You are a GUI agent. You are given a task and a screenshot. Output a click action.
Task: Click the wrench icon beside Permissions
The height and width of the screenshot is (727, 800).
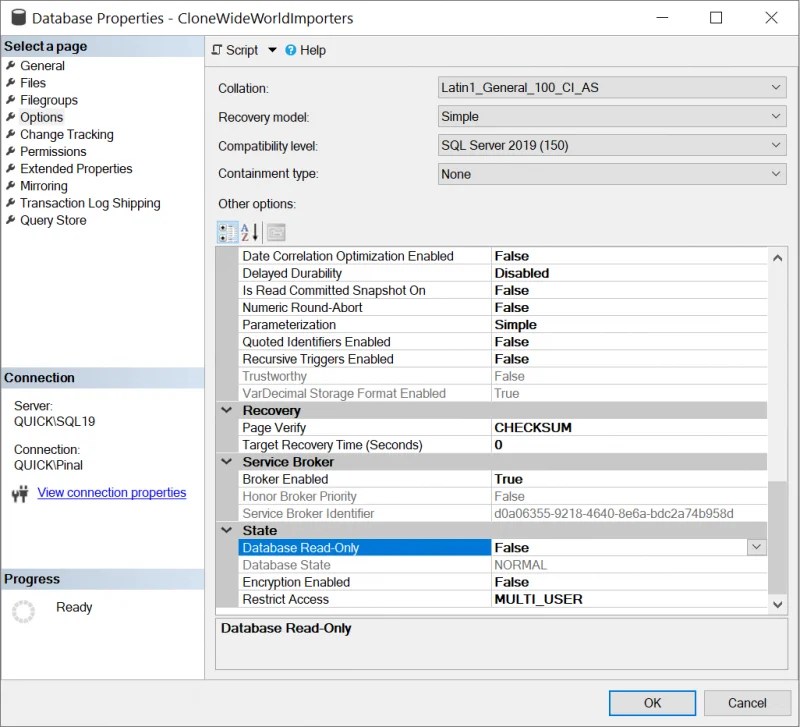click(11, 152)
